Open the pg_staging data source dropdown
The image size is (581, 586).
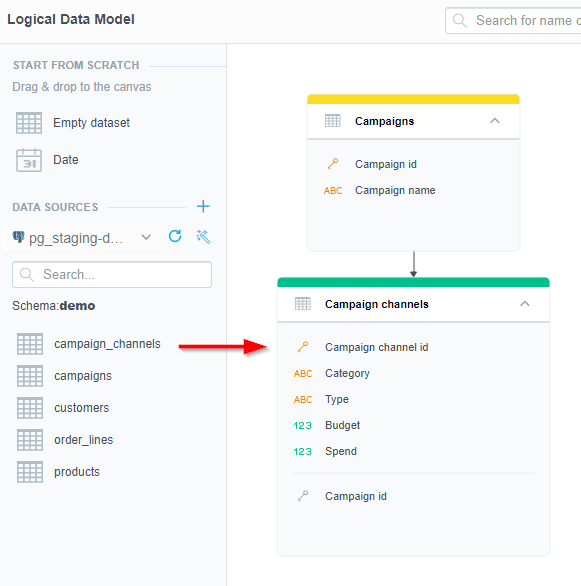(146, 237)
